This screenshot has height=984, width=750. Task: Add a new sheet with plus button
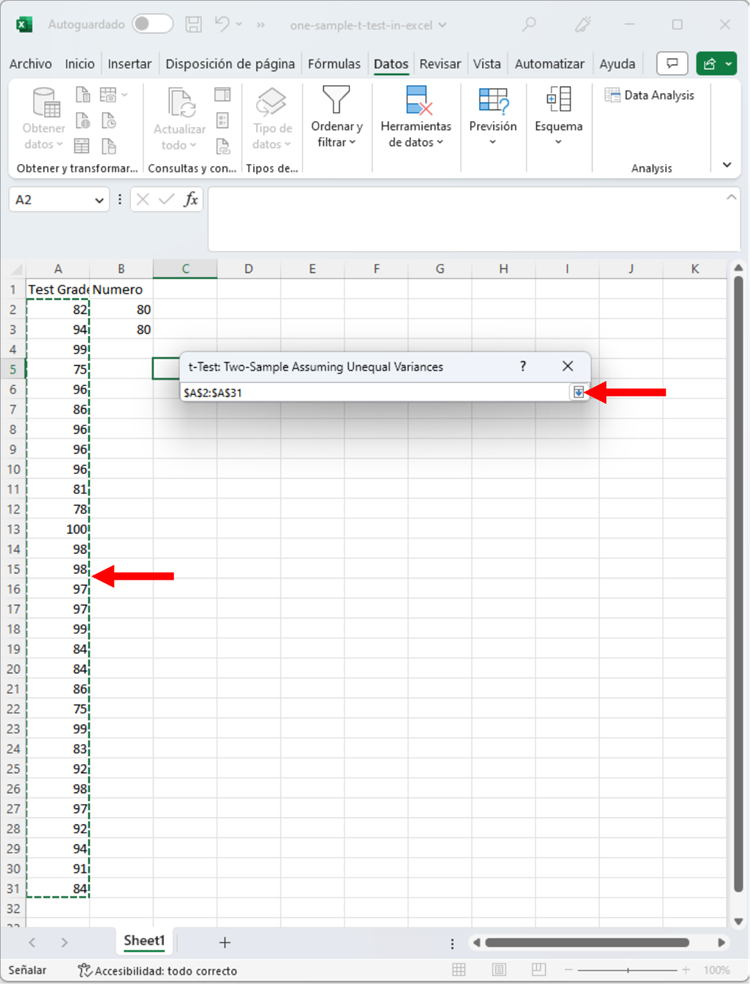[x=225, y=942]
